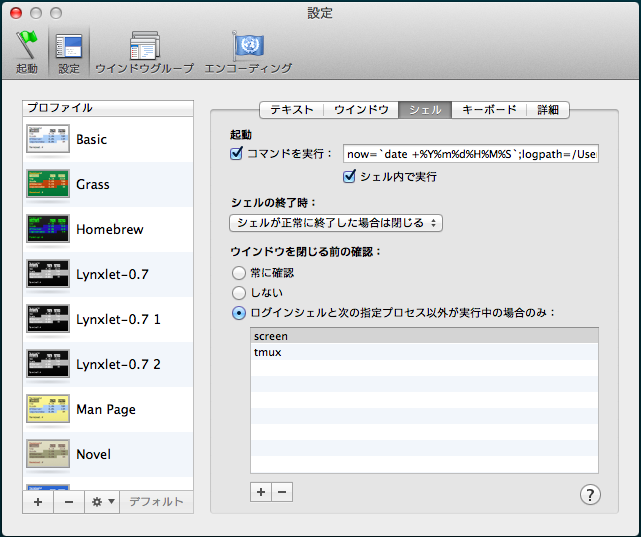The image size is (641, 537).
Task: Open the エンコーディング encodings pane
Action: coord(248,52)
